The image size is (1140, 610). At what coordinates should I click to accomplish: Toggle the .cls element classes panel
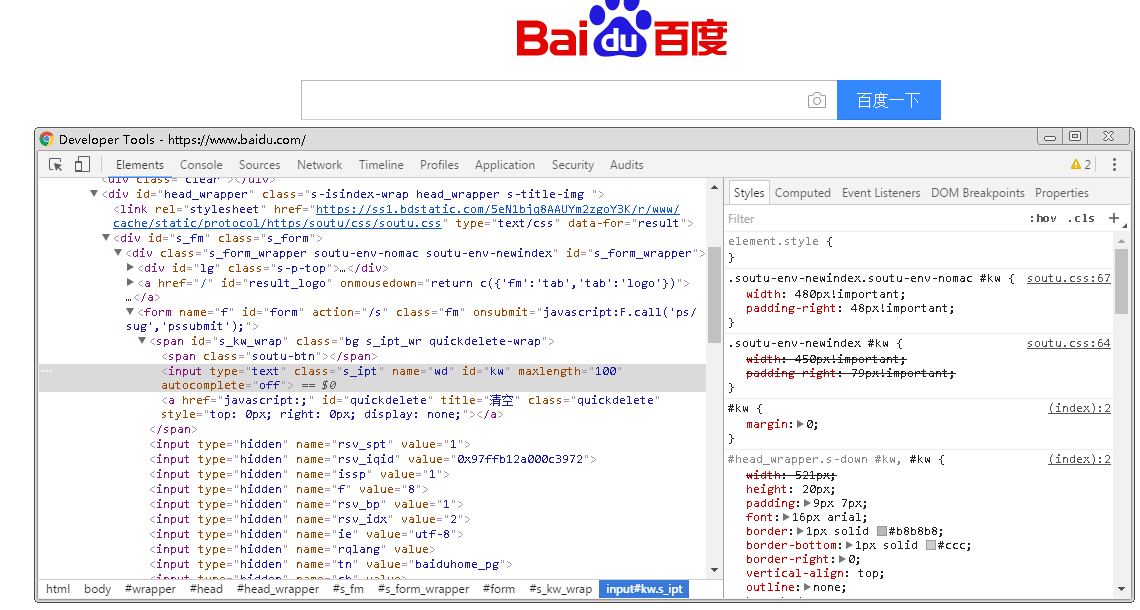(x=1081, y=218)
